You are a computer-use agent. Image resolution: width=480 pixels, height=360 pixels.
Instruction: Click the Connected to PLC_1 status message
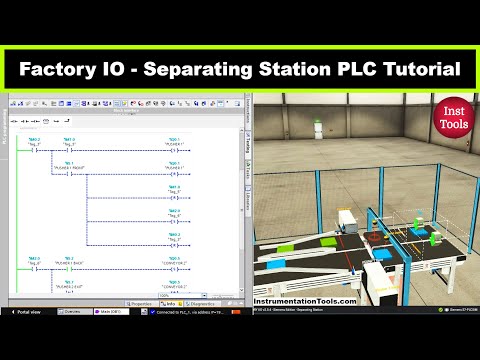coord(190,312)
